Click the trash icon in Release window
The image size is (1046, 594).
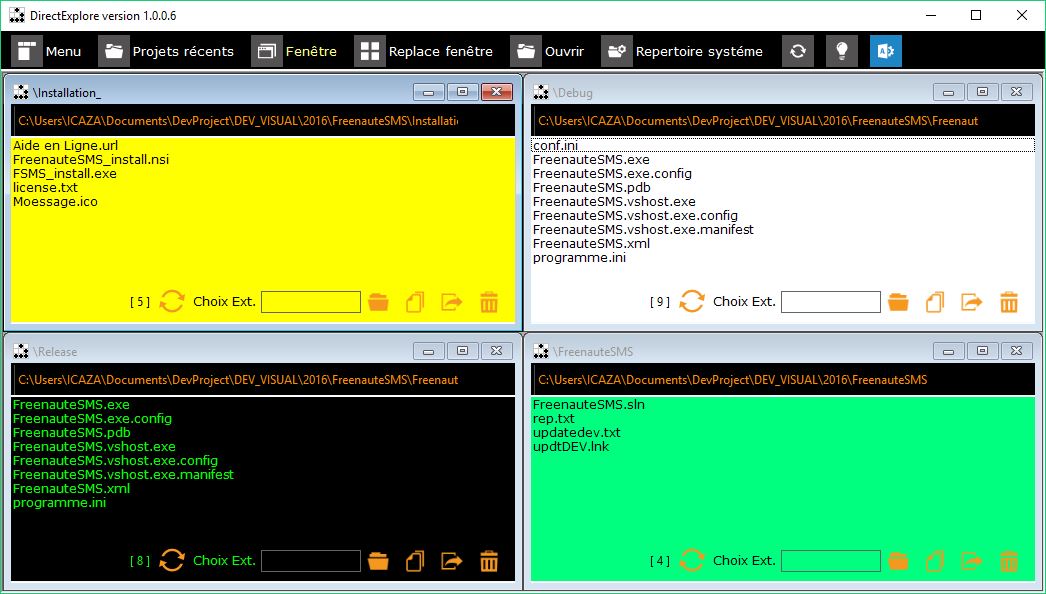tap(489, 561)
